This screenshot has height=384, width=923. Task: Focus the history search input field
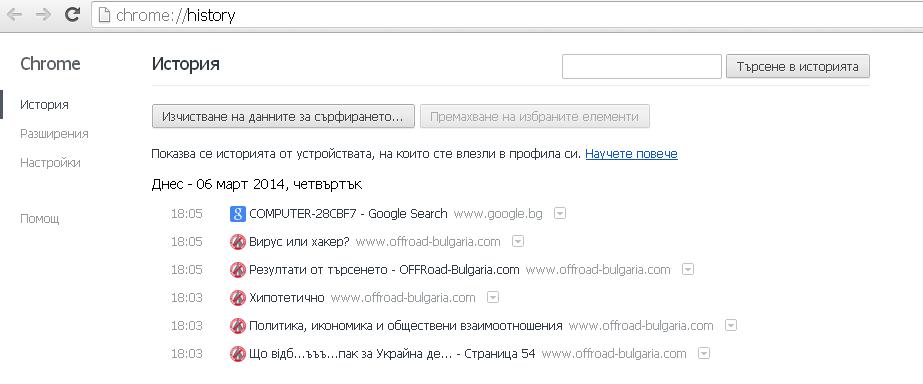(642, 67)
